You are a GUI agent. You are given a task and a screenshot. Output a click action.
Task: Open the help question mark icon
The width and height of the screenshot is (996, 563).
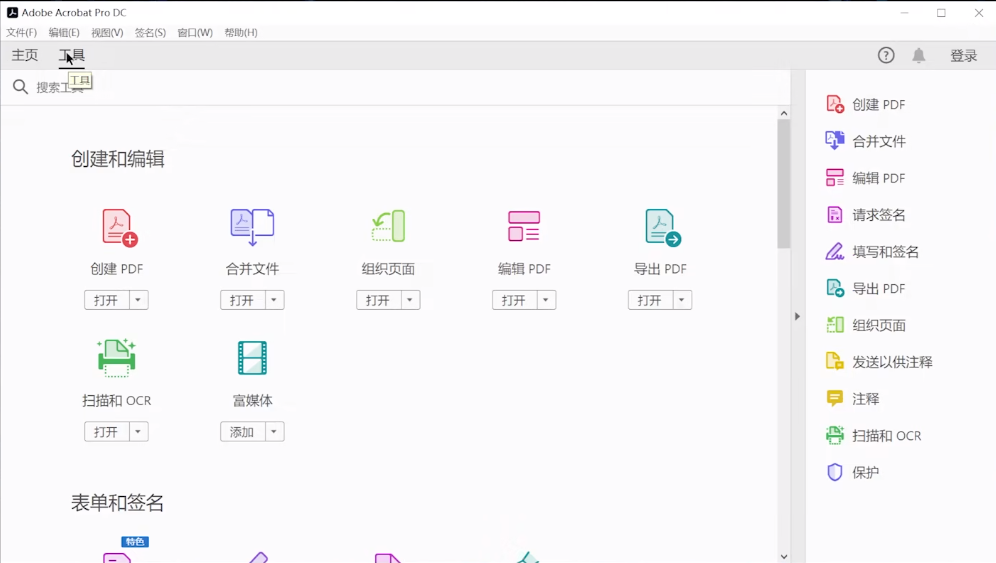coord(886,55)
